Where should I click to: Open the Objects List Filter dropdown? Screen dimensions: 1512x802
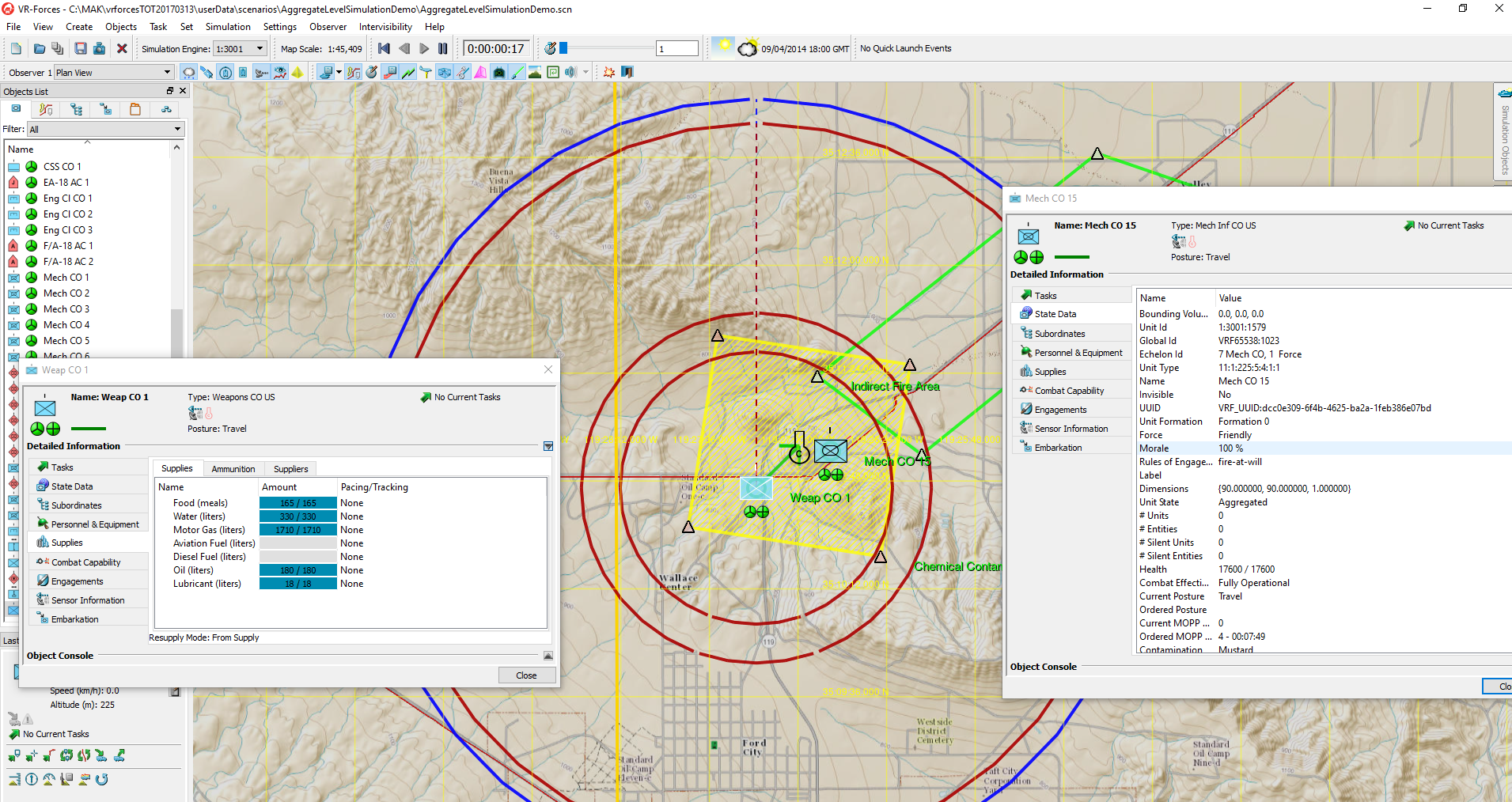105,129
